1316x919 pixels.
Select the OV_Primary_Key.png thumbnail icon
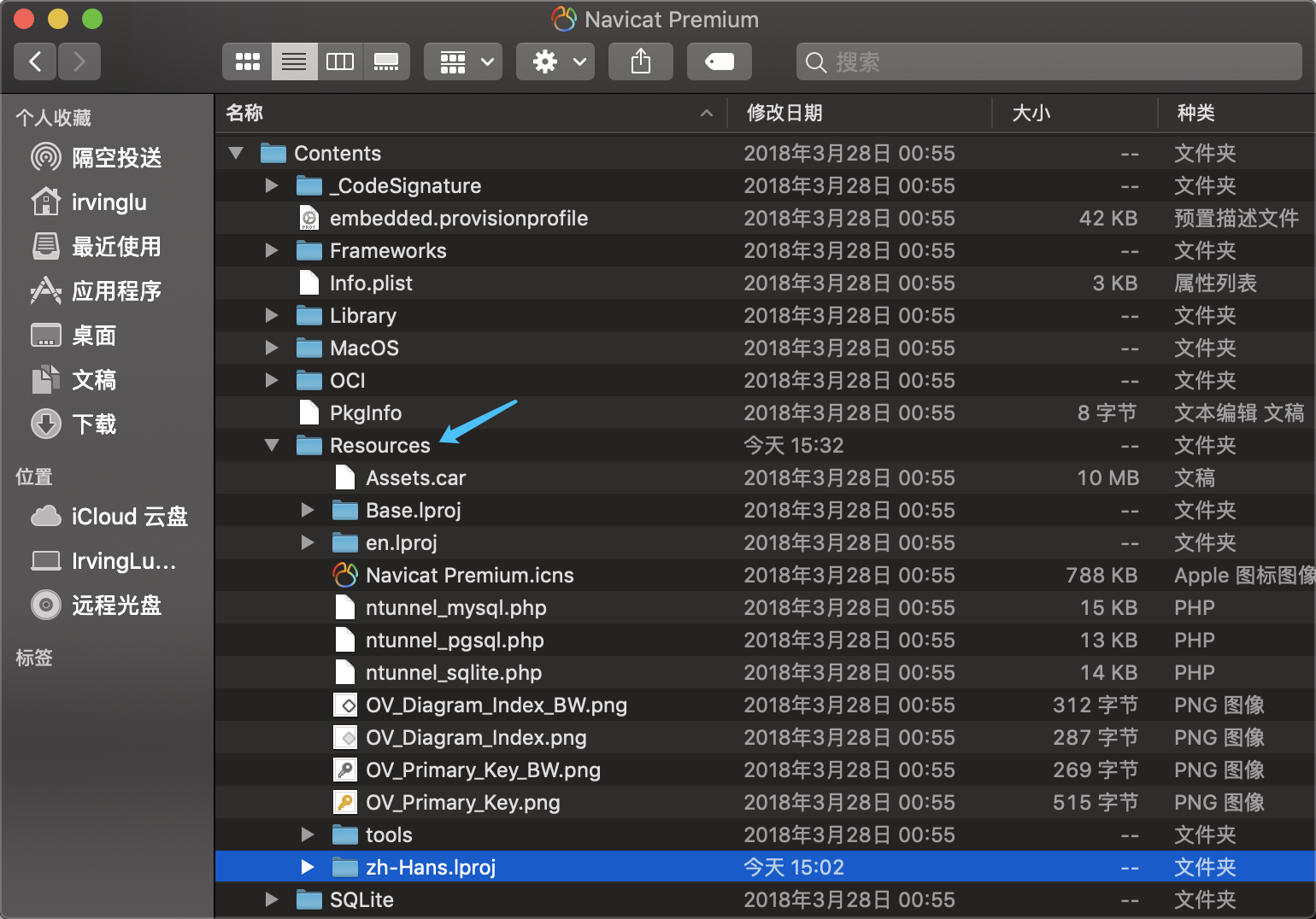point(345,803)
